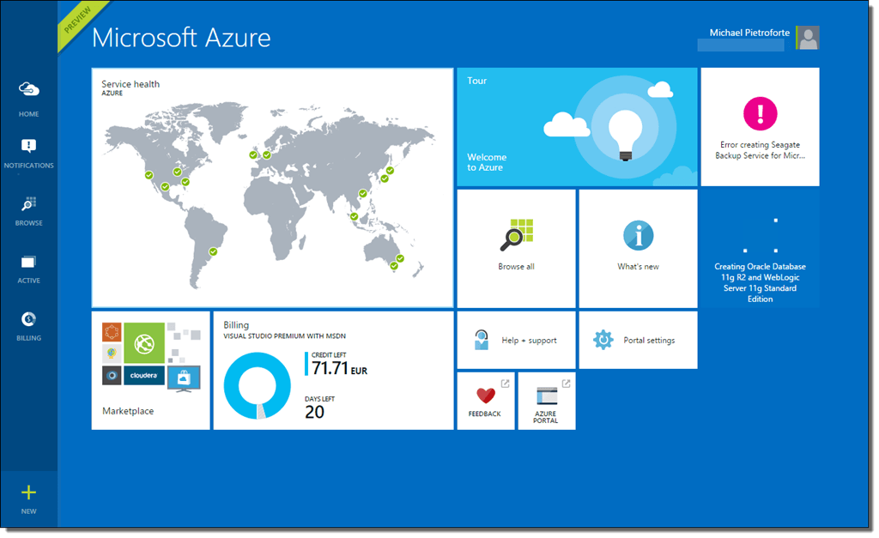Image resolution: width=879 pixels, height=538 pixels.
Task: Click Browse all magnifier grid icon
Action: [x=516, y=235]
